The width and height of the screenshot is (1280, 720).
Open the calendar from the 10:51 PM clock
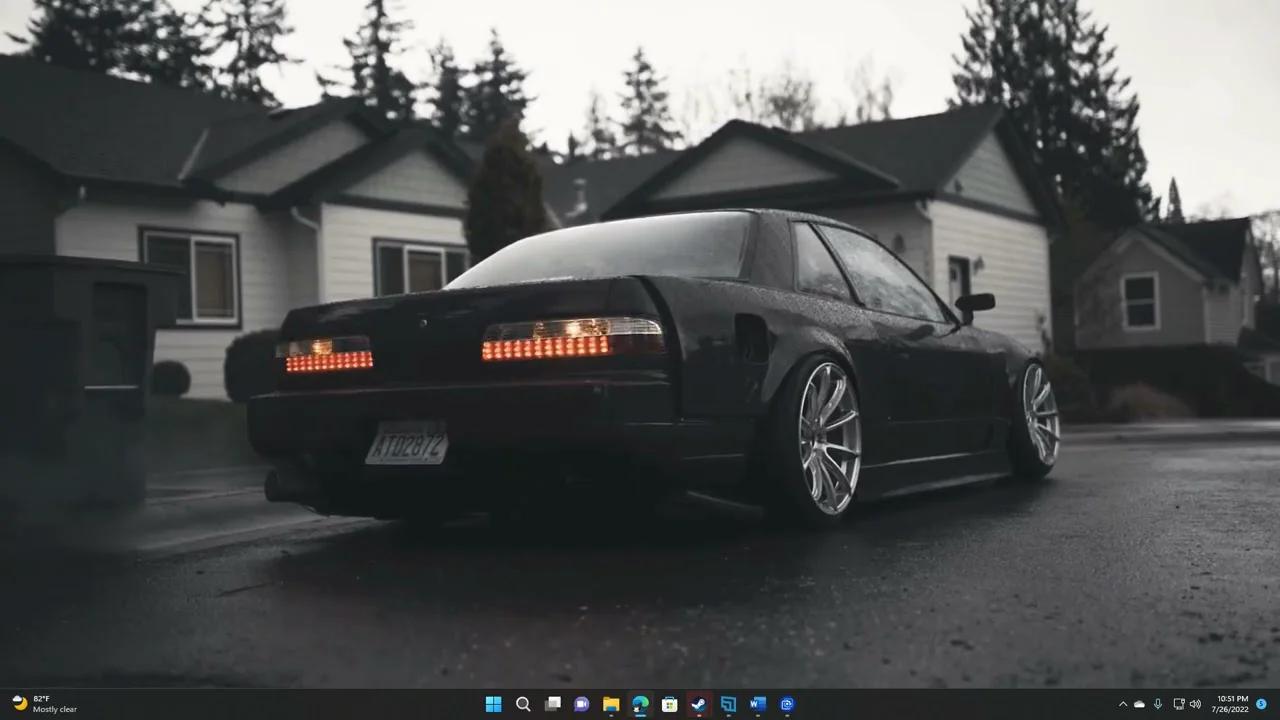tap(1232, 704)
